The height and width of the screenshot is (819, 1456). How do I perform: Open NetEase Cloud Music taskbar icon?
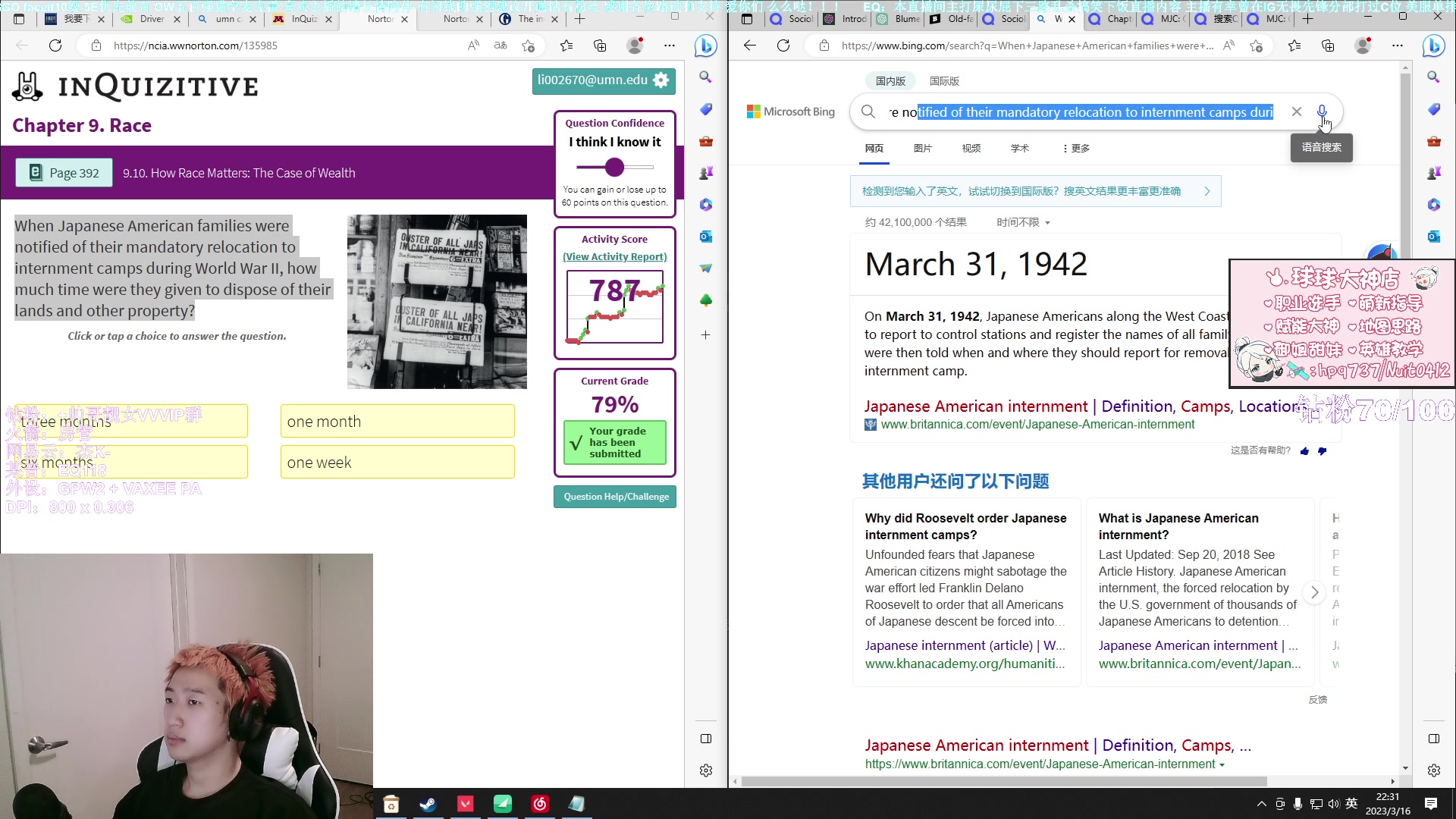click(540, 804)
